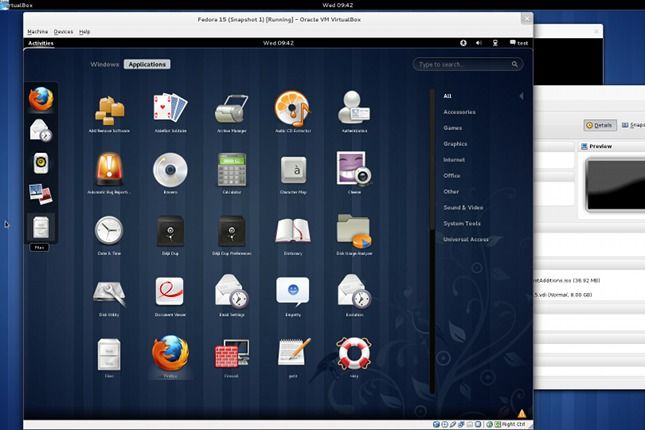
Task: Select the System Tools category
Action: pyautogui.click(x=462, y=223)
